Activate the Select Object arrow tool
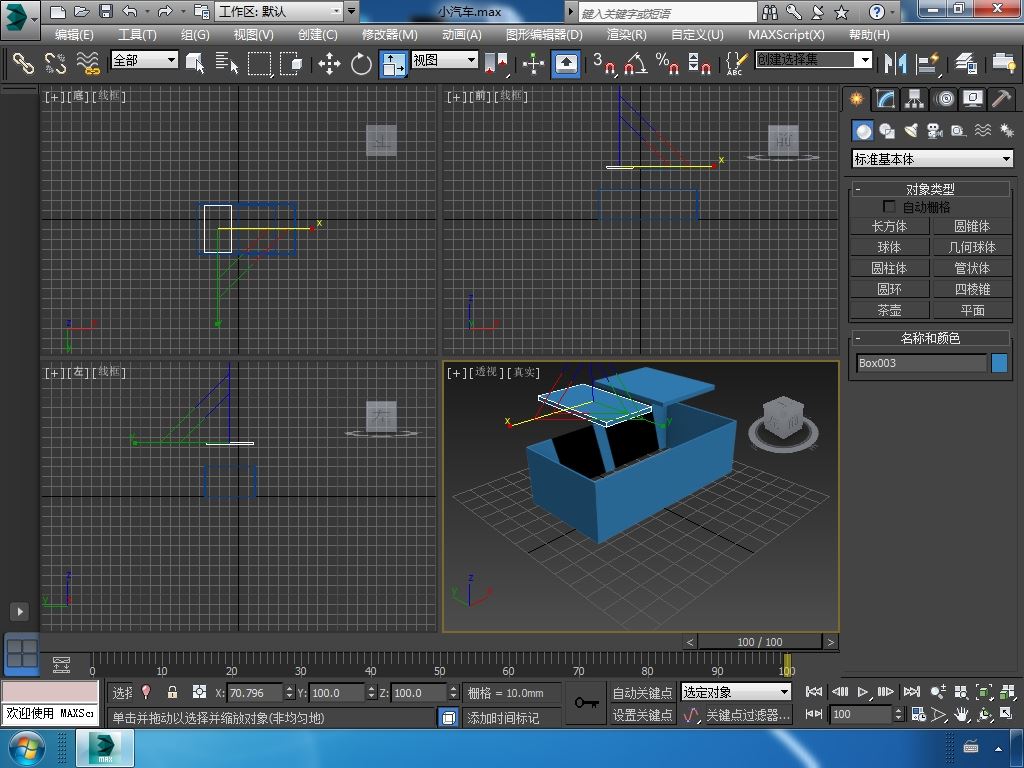The image size is (1024, 768). pyautogui.click(x=195, y=63)
